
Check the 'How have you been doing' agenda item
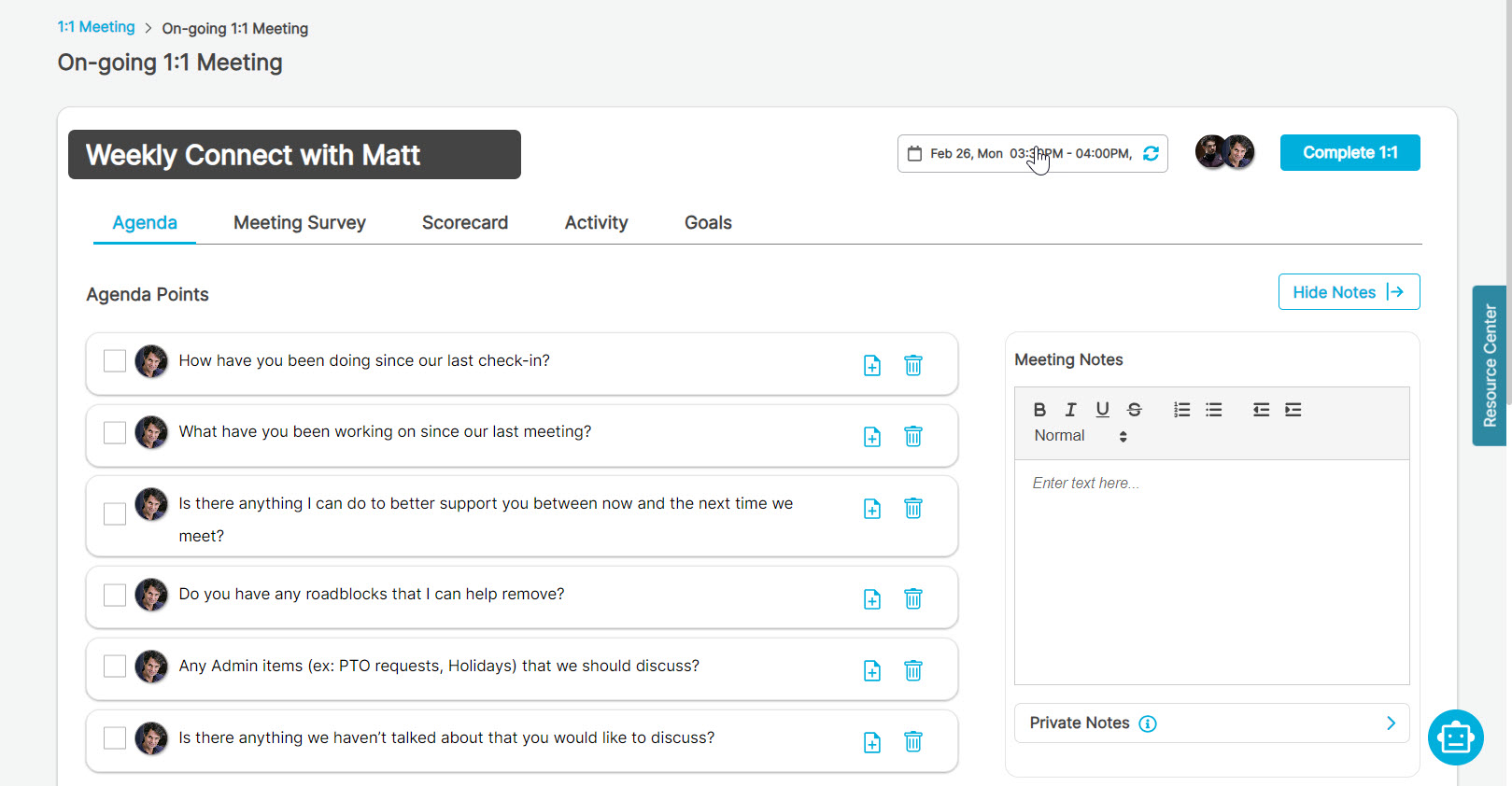coord(115,361)
